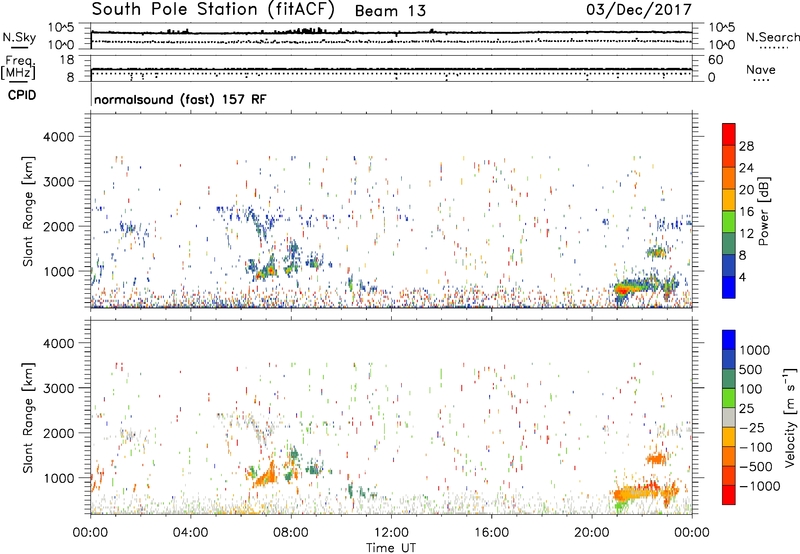Click the 'Velocity [m s-1]' colorbar label
Image resolution: width=800 pixels, height=554 pixels.
pos(790,417)
